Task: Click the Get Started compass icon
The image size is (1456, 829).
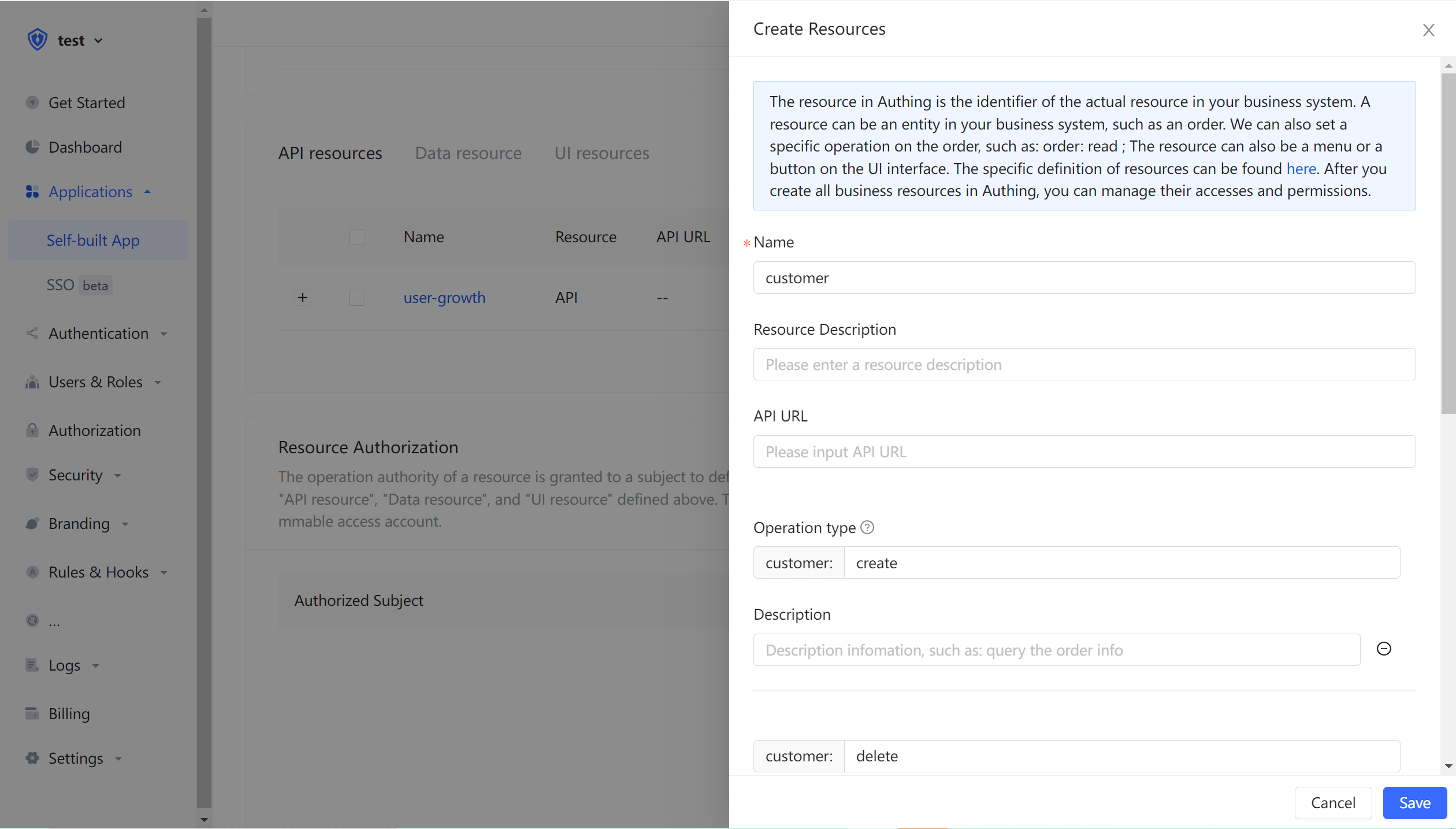Action: click(x=32, y=102)
